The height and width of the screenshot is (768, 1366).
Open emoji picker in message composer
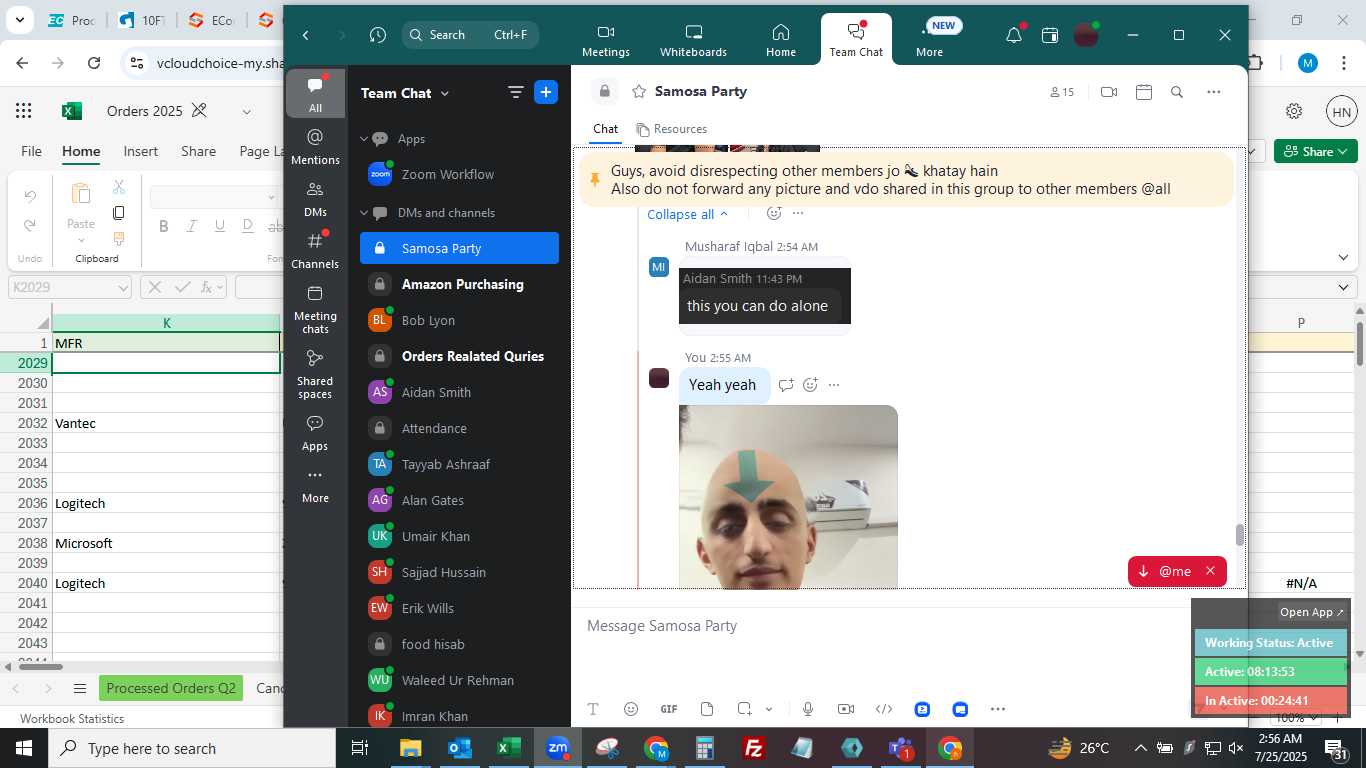pos(631,709)
